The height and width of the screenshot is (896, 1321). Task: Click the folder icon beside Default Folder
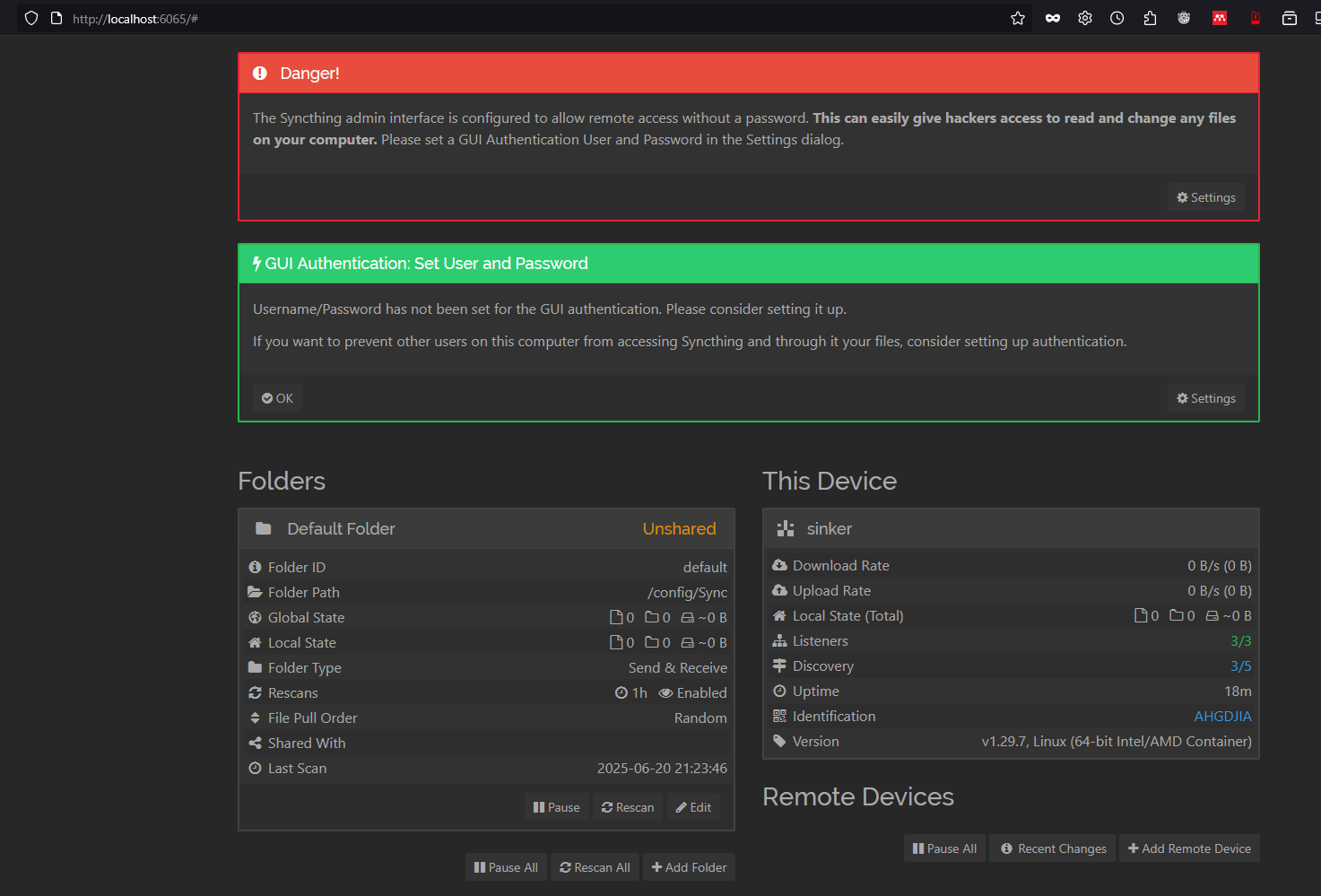point(264,529)
